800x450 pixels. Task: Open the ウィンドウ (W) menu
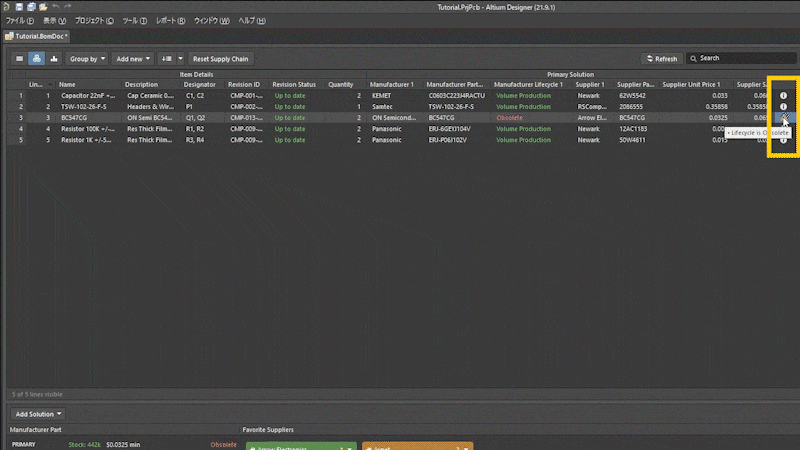[x=212, y=21]
